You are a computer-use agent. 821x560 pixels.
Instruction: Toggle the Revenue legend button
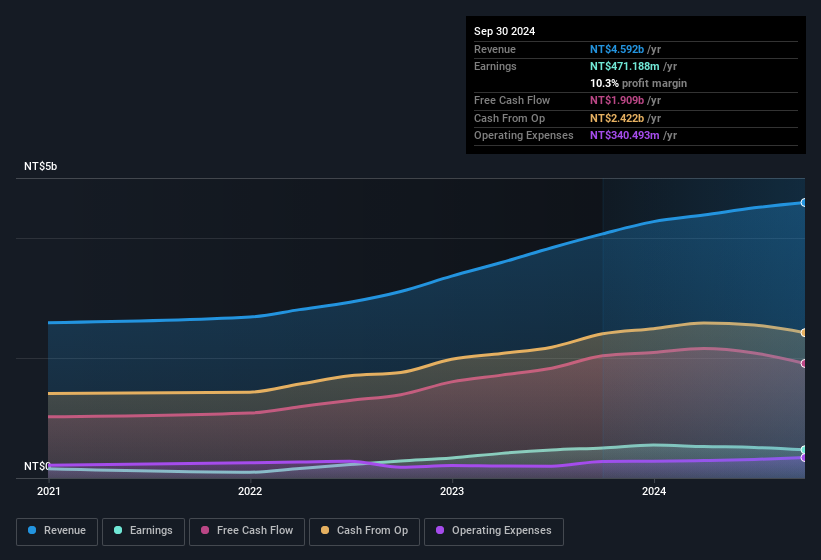[57, 531]
